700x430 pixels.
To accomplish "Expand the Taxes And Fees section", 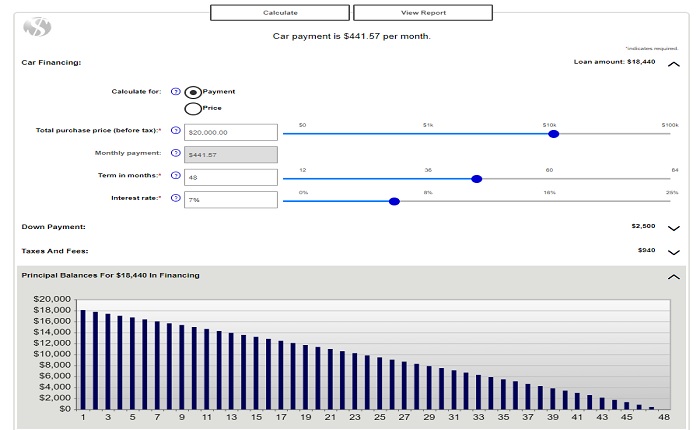I will point(674,252).
